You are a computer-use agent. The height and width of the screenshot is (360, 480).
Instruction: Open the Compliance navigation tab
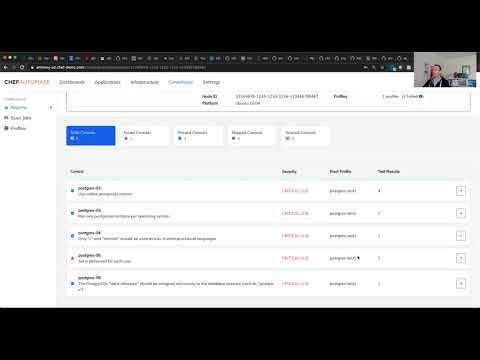[x=180, y=82]
